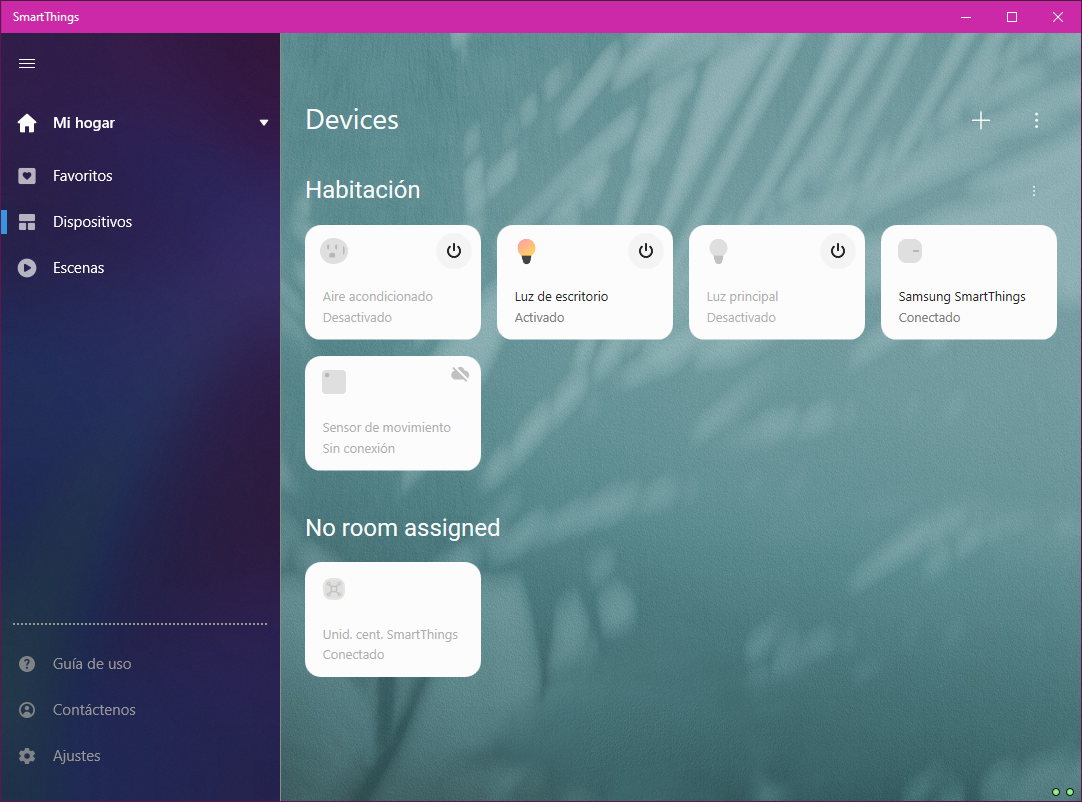Open the Unid. cent. SmartThings card
The image size is (1082, 802).
pos(393,619)
